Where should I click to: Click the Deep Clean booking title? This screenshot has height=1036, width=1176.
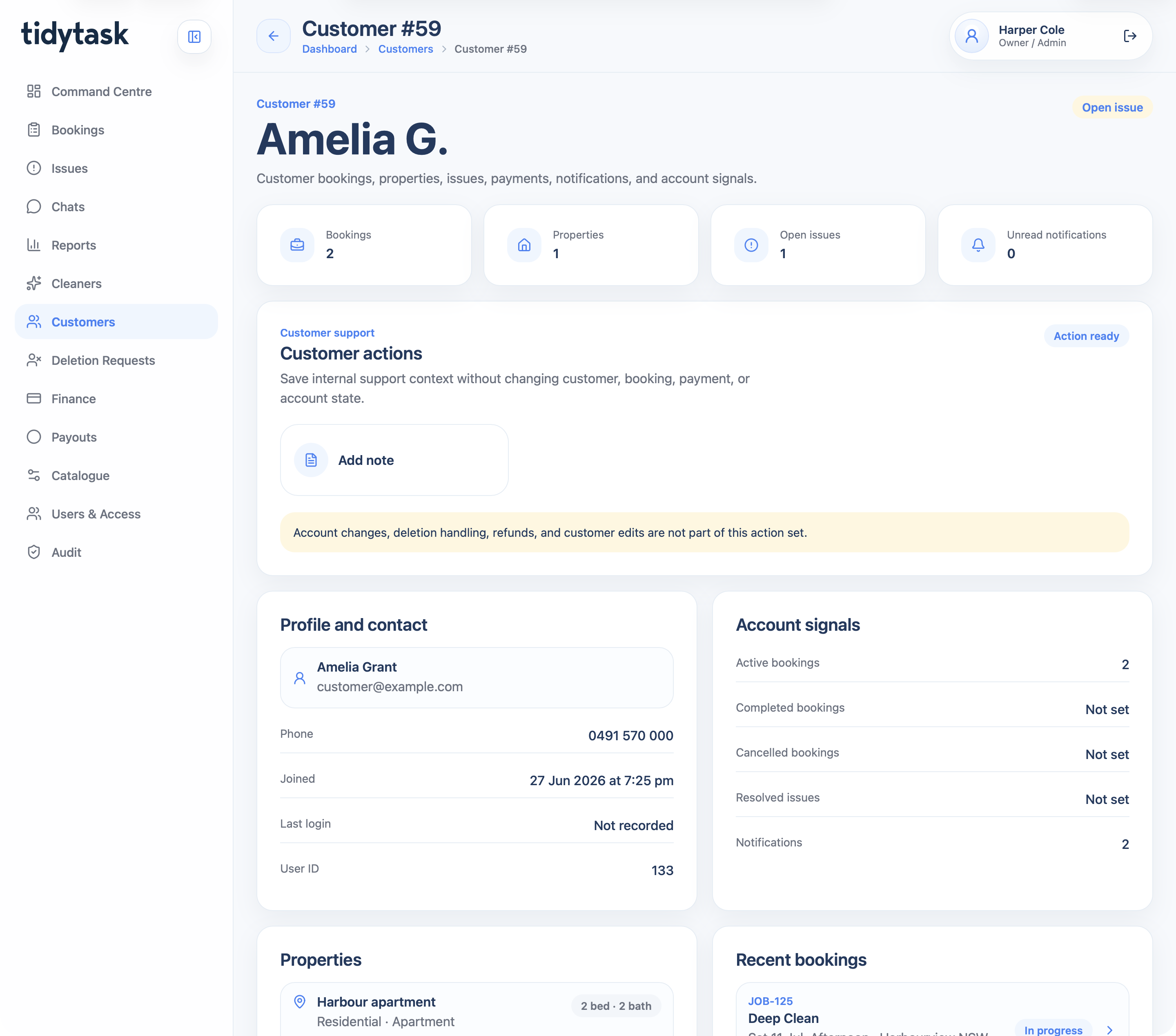point(783,1018)
